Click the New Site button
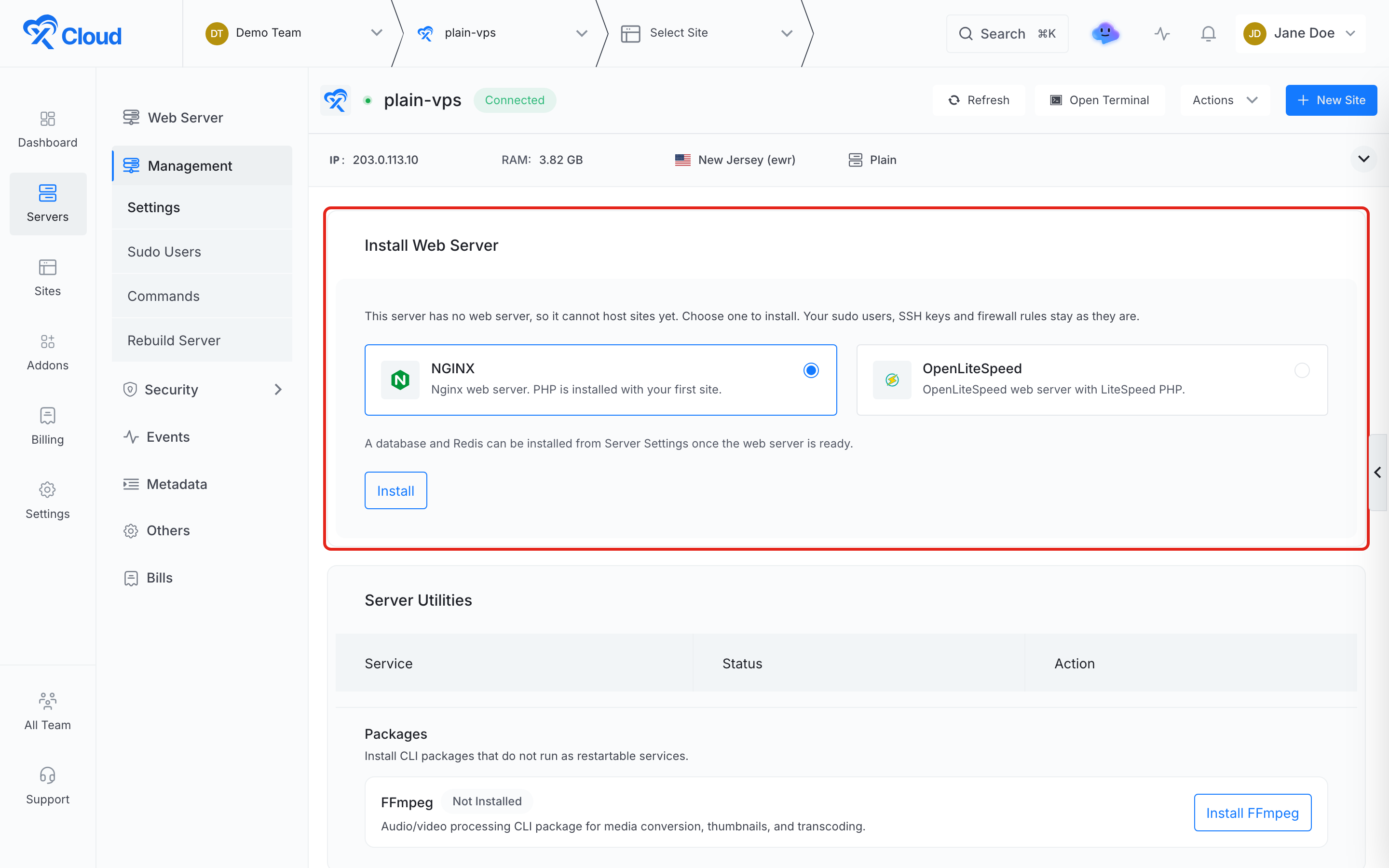Viewport: 1389px width, 868px height. tap(1331, 100)
